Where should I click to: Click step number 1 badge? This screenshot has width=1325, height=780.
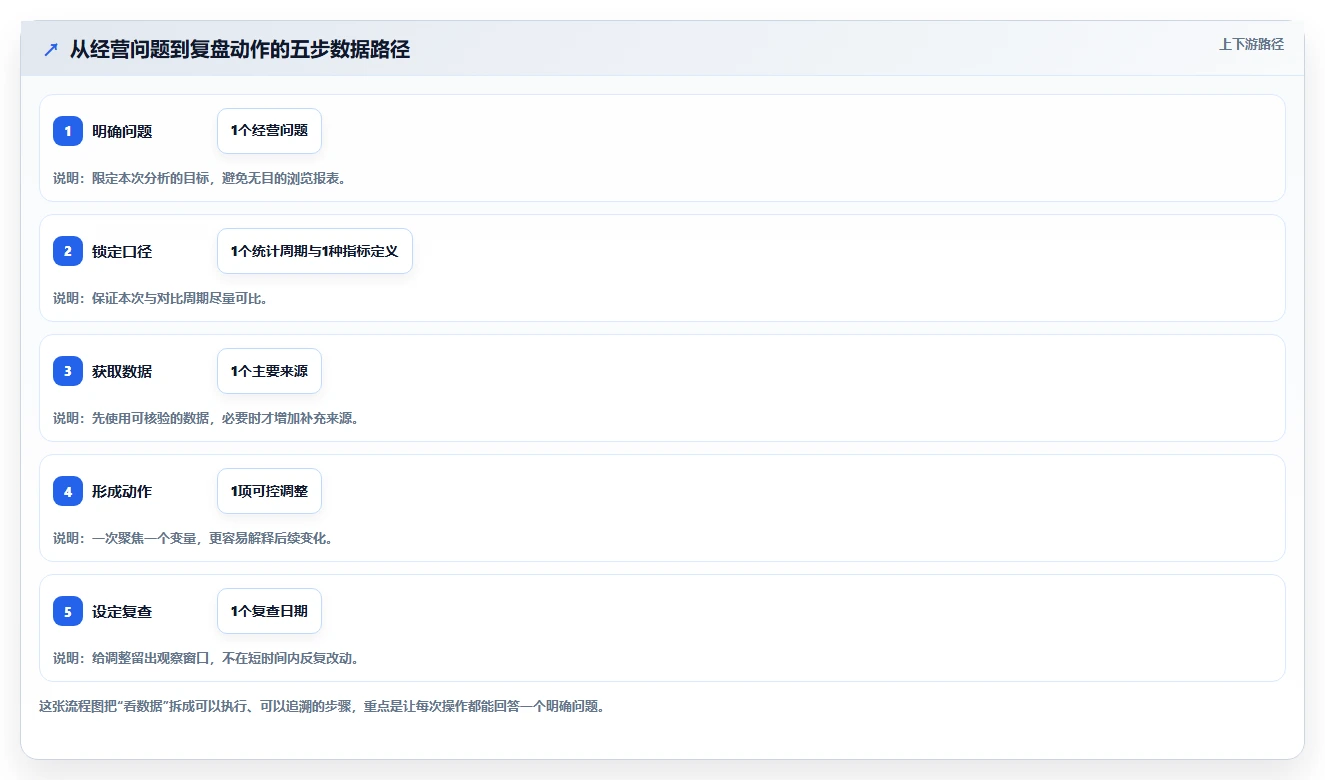(x=68, y=131)
